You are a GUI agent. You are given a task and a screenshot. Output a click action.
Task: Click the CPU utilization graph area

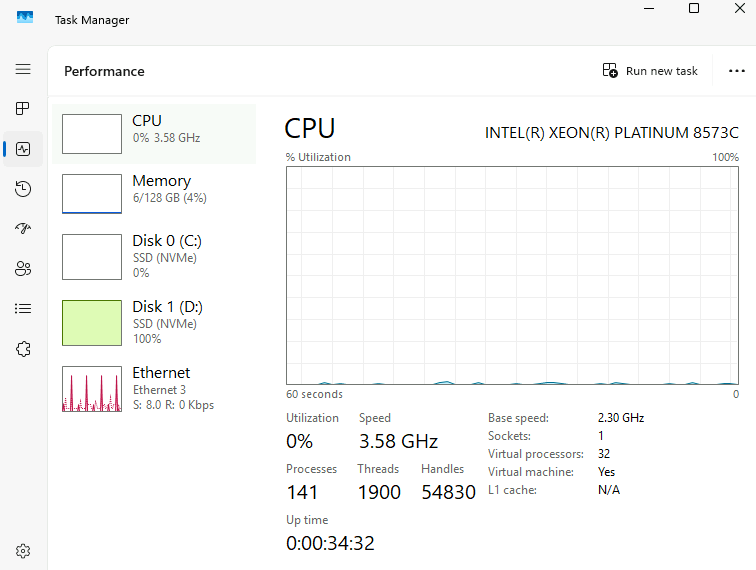512,275
